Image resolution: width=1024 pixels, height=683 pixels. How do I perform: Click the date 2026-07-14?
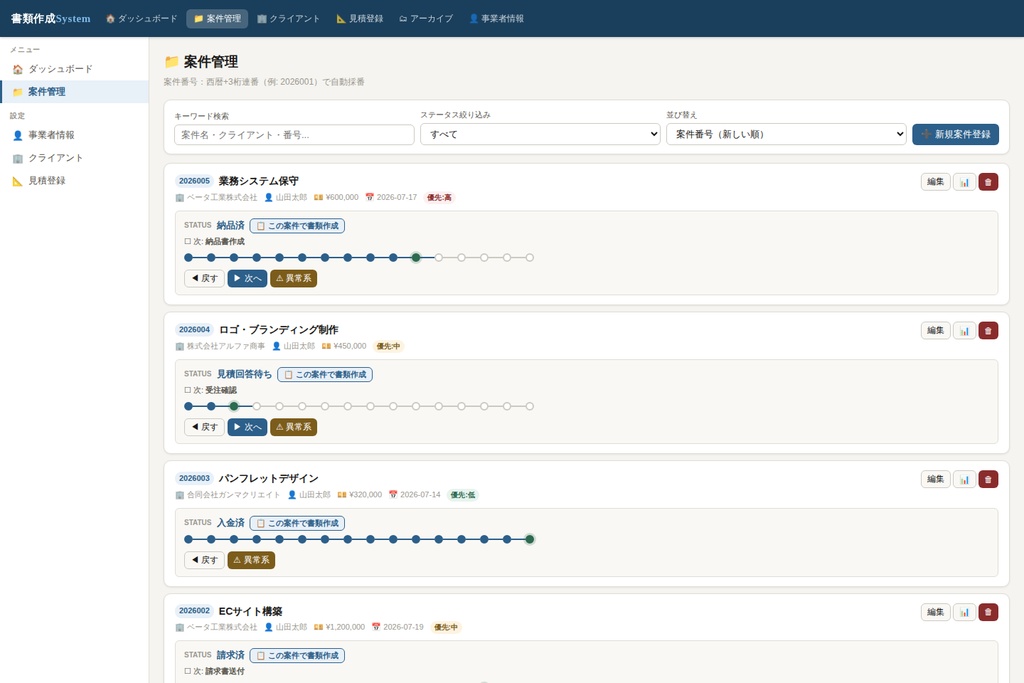click(415, 495)
